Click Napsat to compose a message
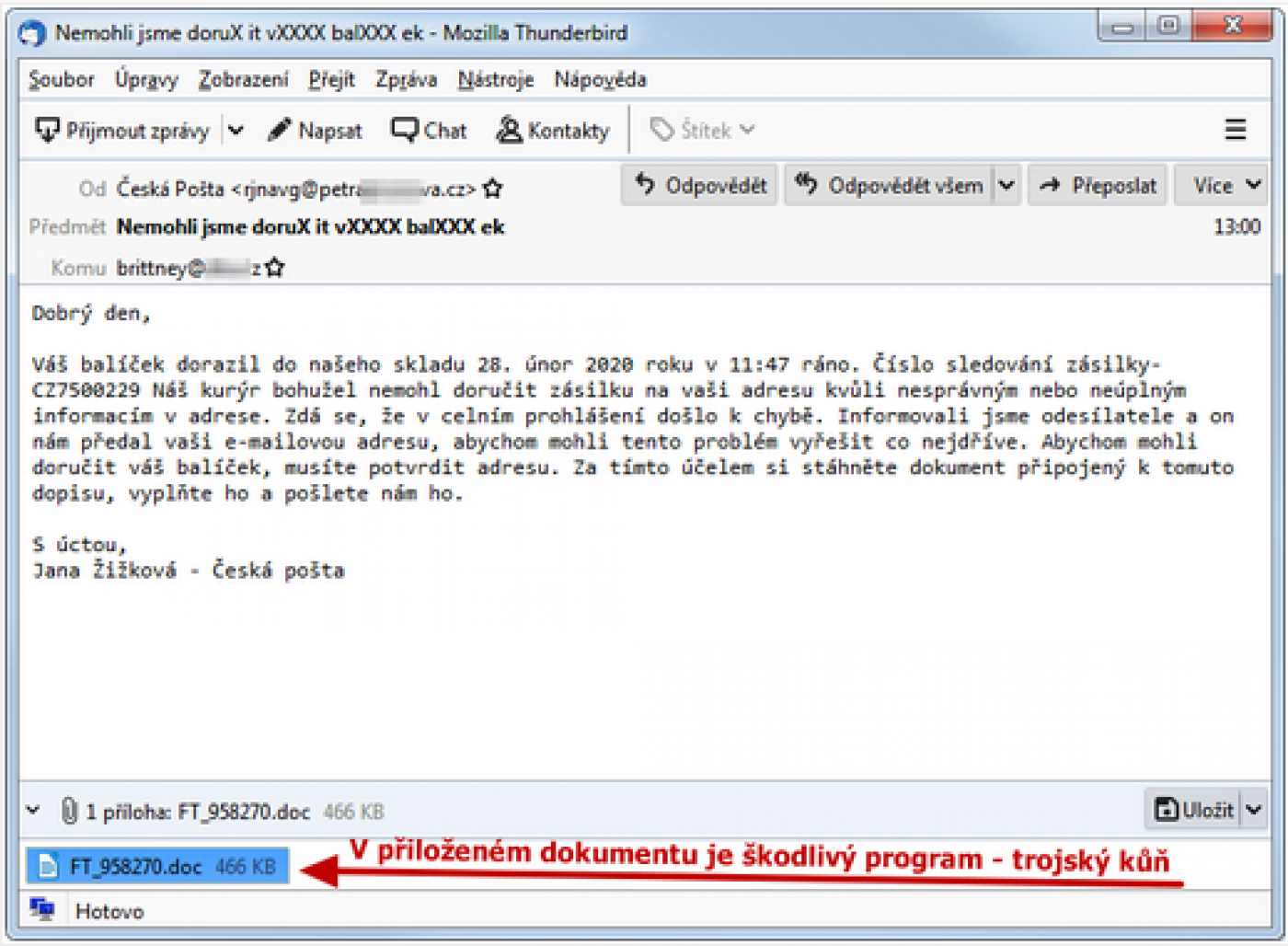 (315, 131)
